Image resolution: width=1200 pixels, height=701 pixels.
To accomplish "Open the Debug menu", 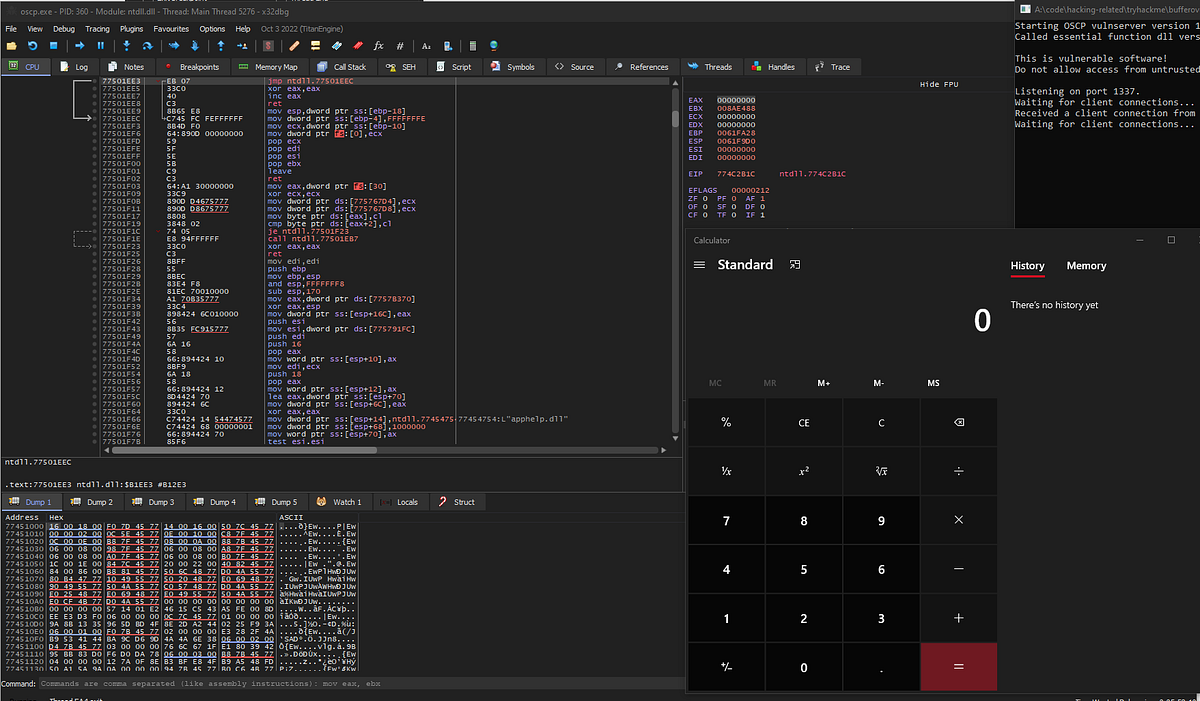I will pos(62,29).
